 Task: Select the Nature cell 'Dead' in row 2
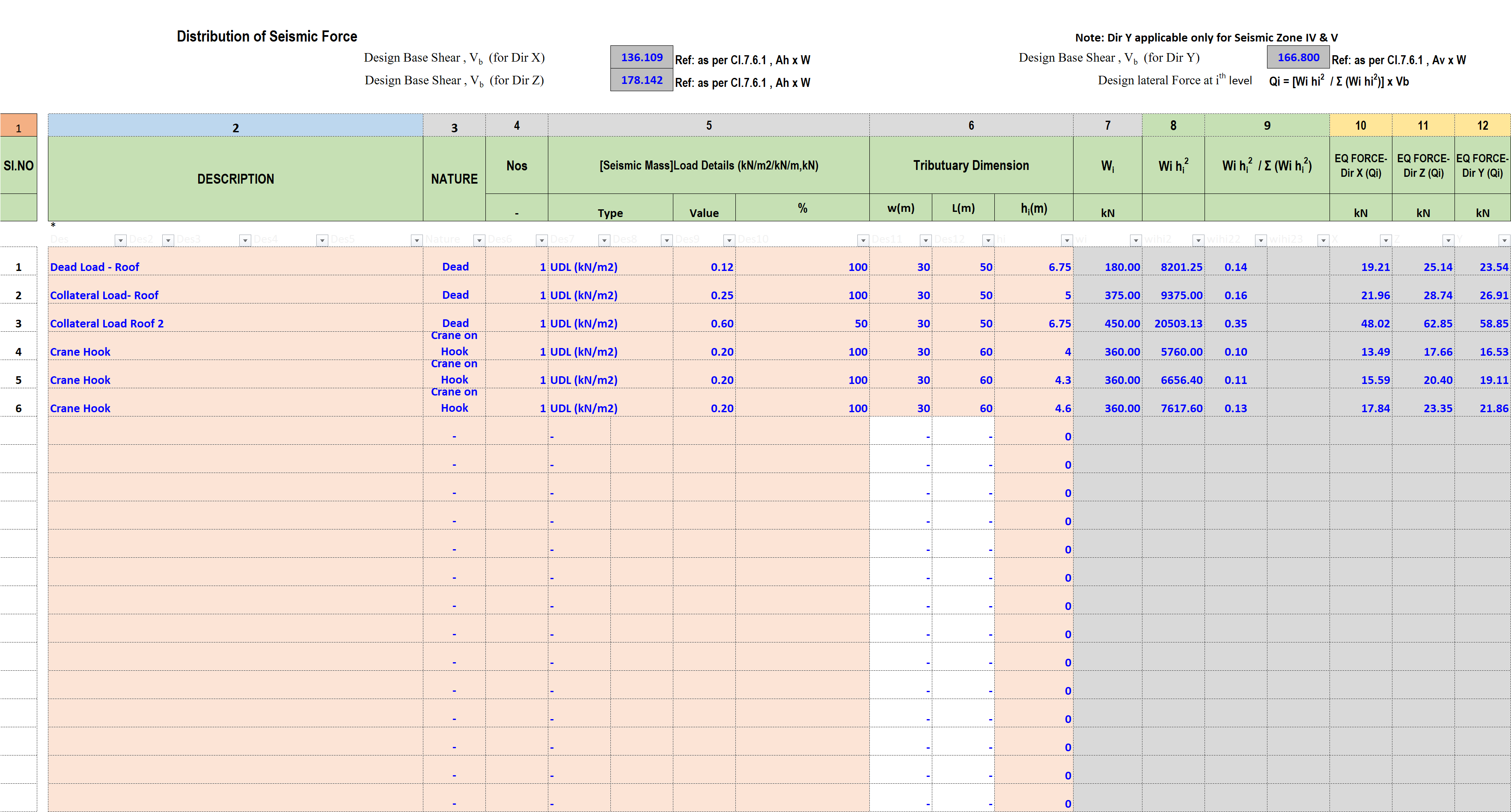click(x=455, y=289)
